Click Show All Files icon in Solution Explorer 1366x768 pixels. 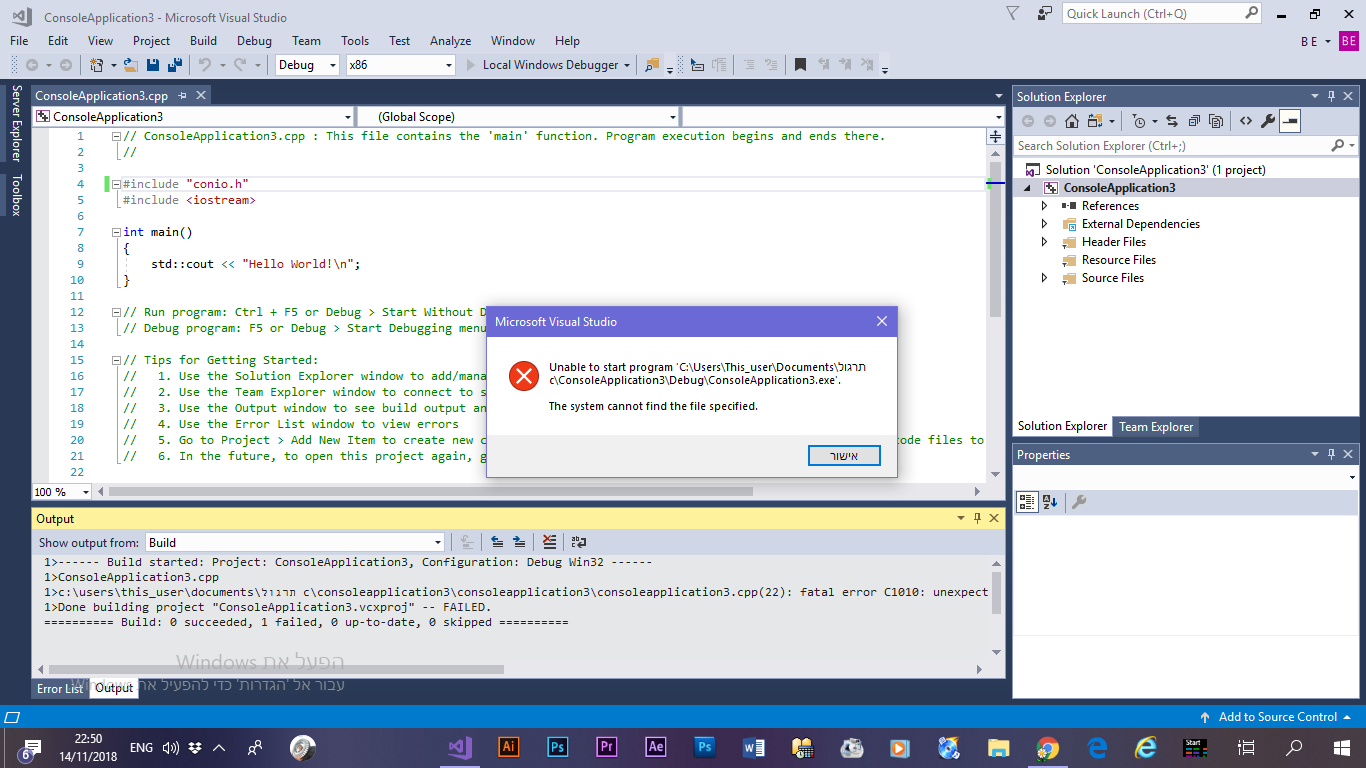[x=1216, y=121]
